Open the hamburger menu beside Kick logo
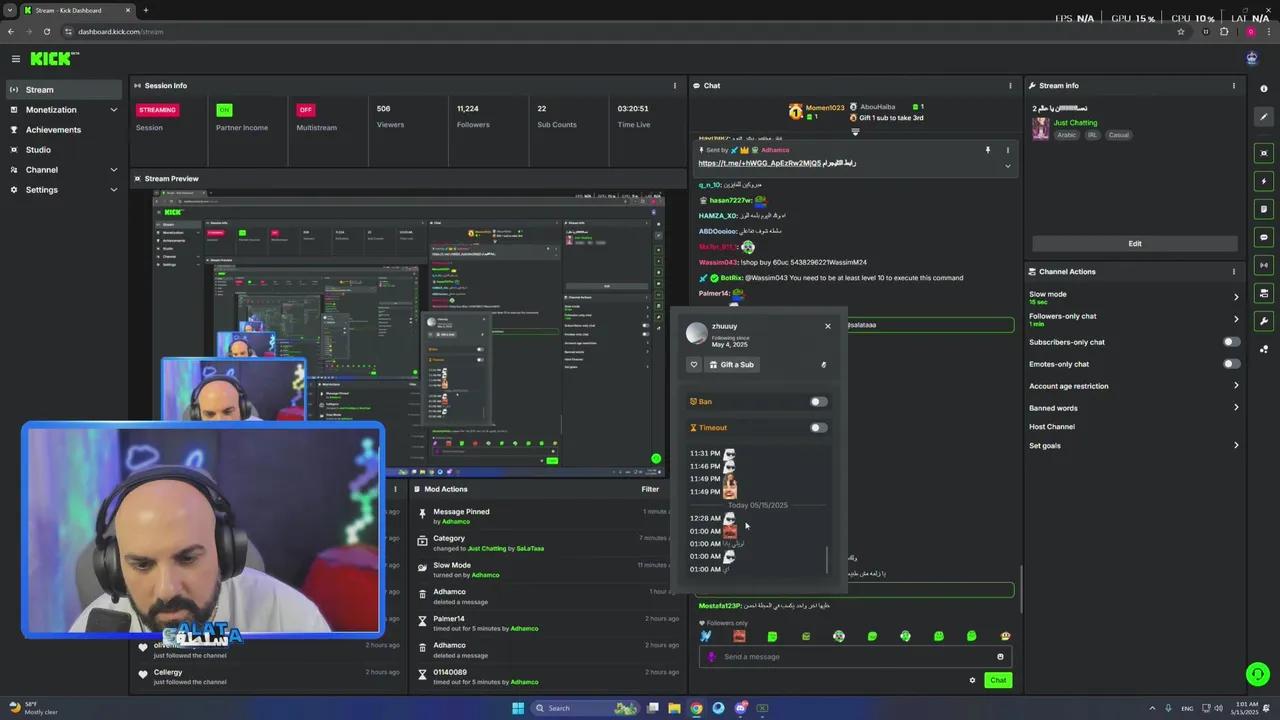Screen dimensions: 1280x720 [15, 59]
